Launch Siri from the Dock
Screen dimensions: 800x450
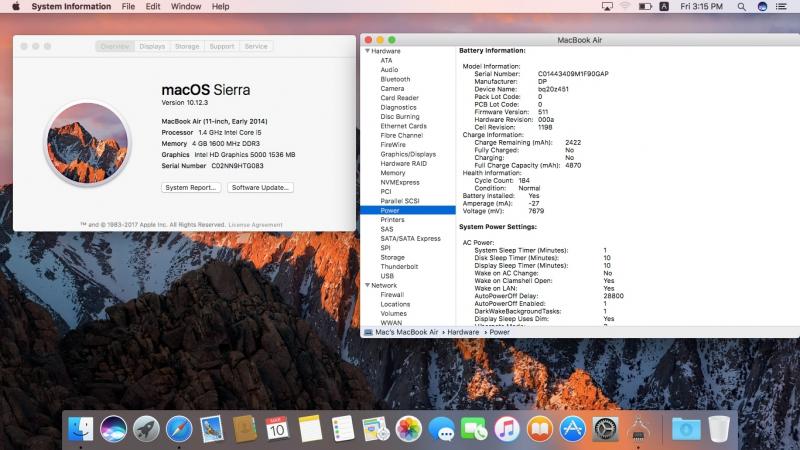pos(113,429)
